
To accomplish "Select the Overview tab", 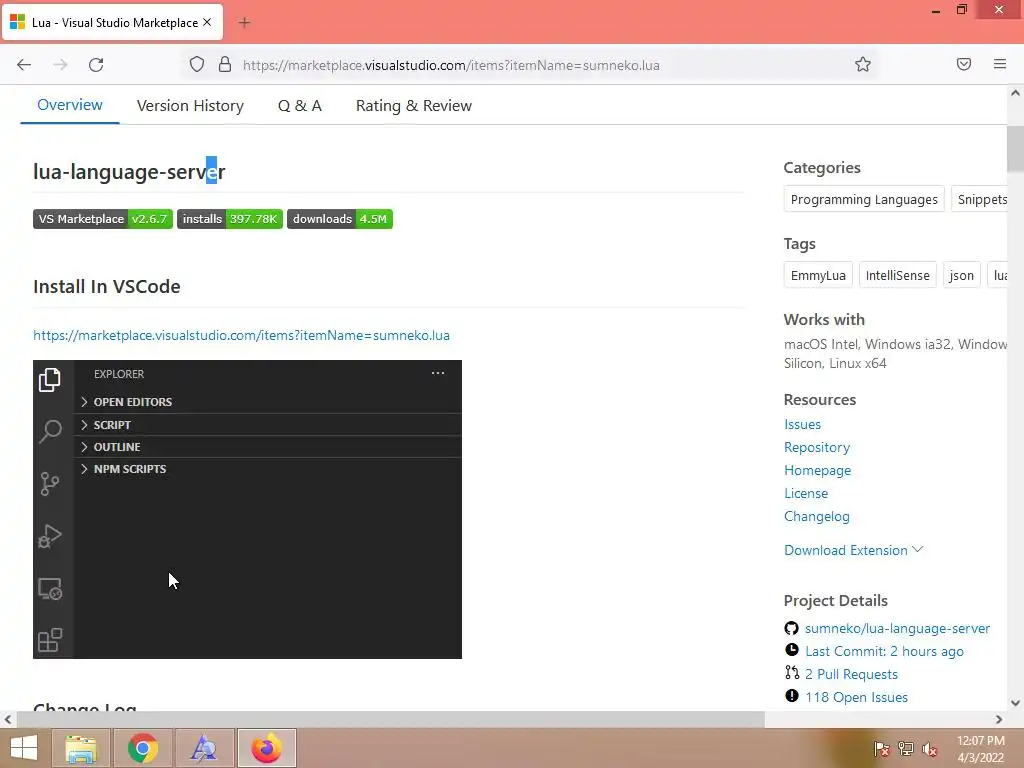I will click(x=70, y=105).
